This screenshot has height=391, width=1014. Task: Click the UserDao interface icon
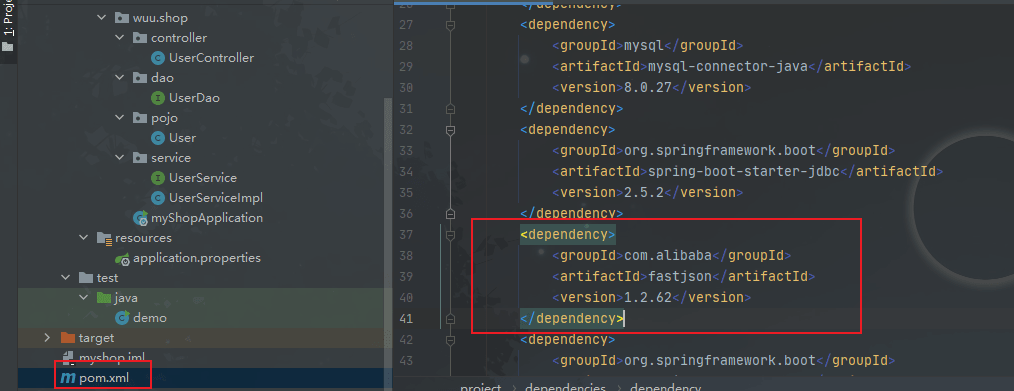[157, 98]
